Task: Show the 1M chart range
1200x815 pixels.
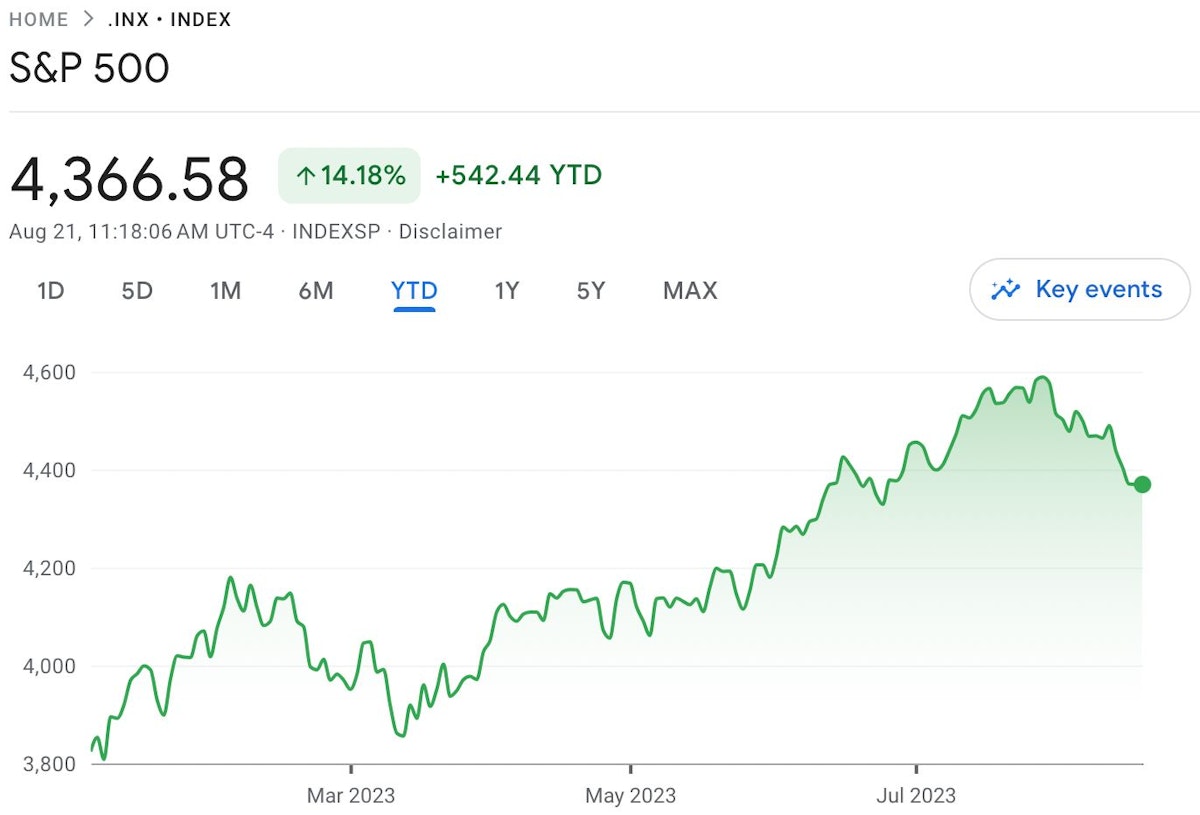Action: (225, 291)
